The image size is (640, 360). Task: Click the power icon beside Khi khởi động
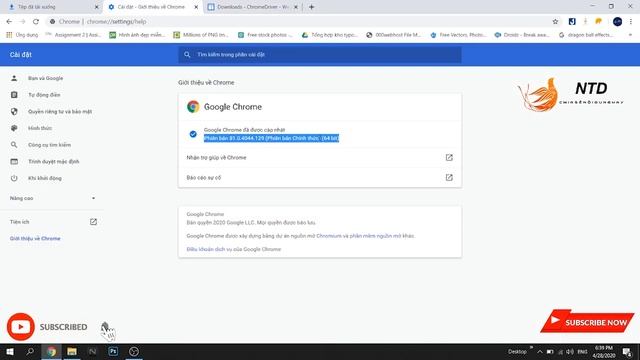(14, 178)
